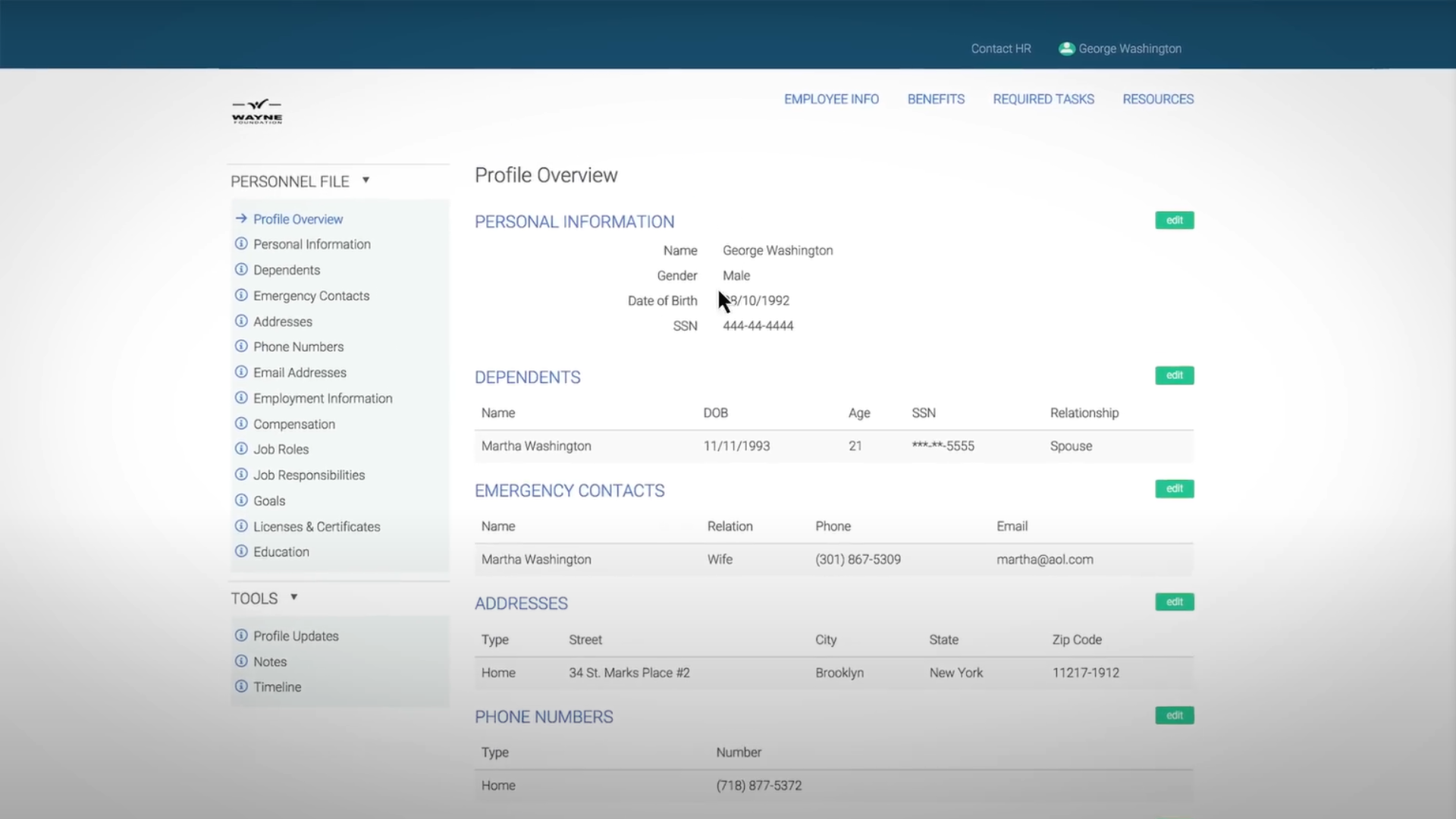
Task: Click the SSN value 444-44-4444
Action: pos(758,325)
